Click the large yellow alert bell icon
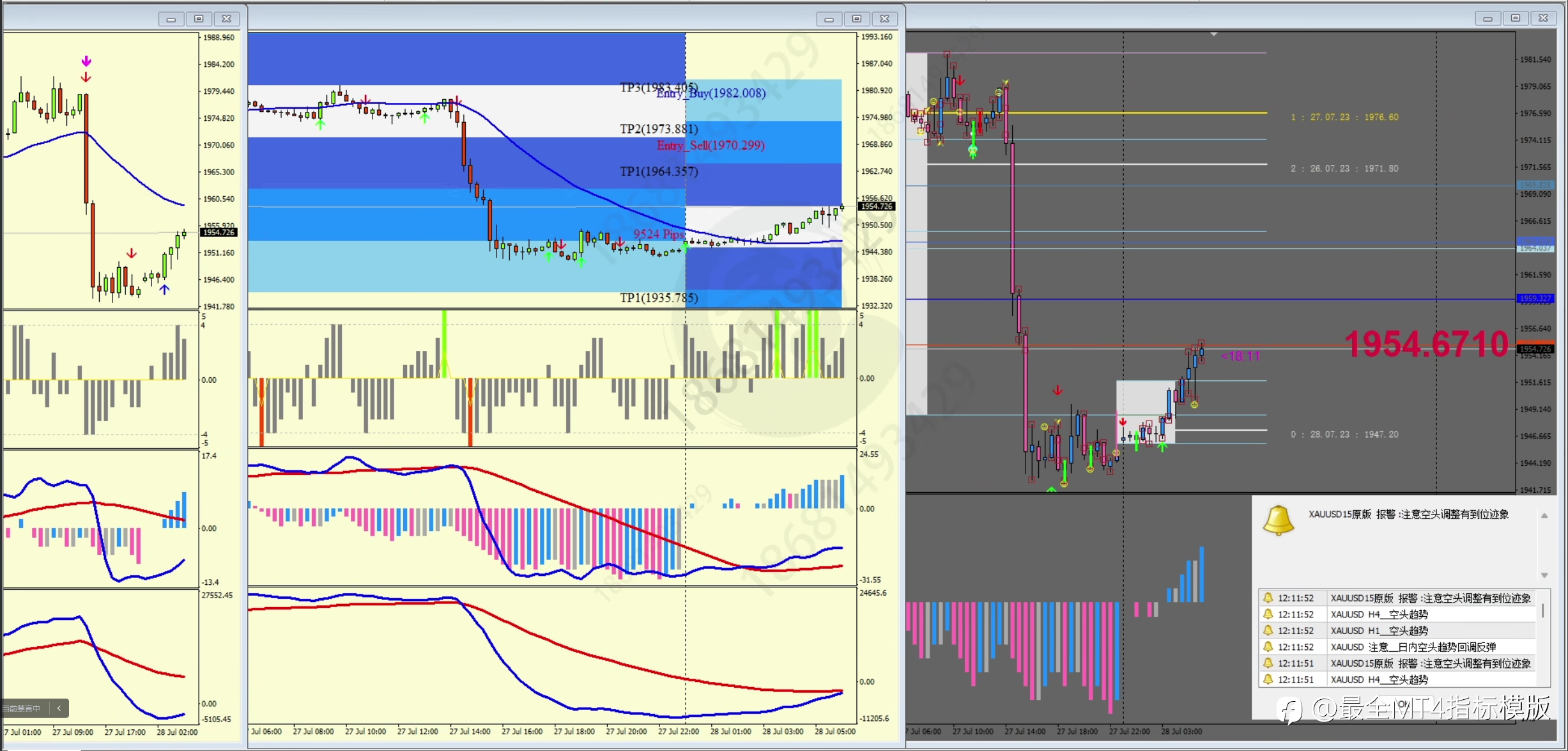This screenshot has height=751, width=1568. (1279, 520)
